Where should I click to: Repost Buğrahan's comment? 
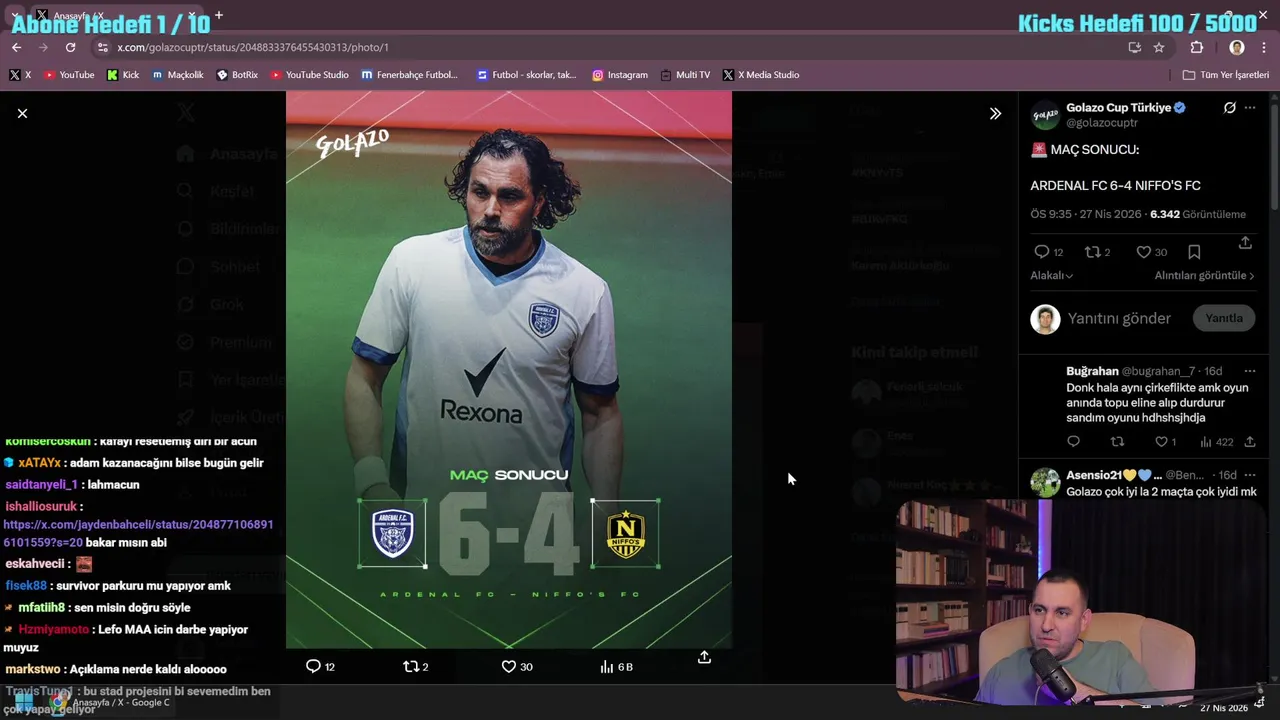[x=1118, y=442]
